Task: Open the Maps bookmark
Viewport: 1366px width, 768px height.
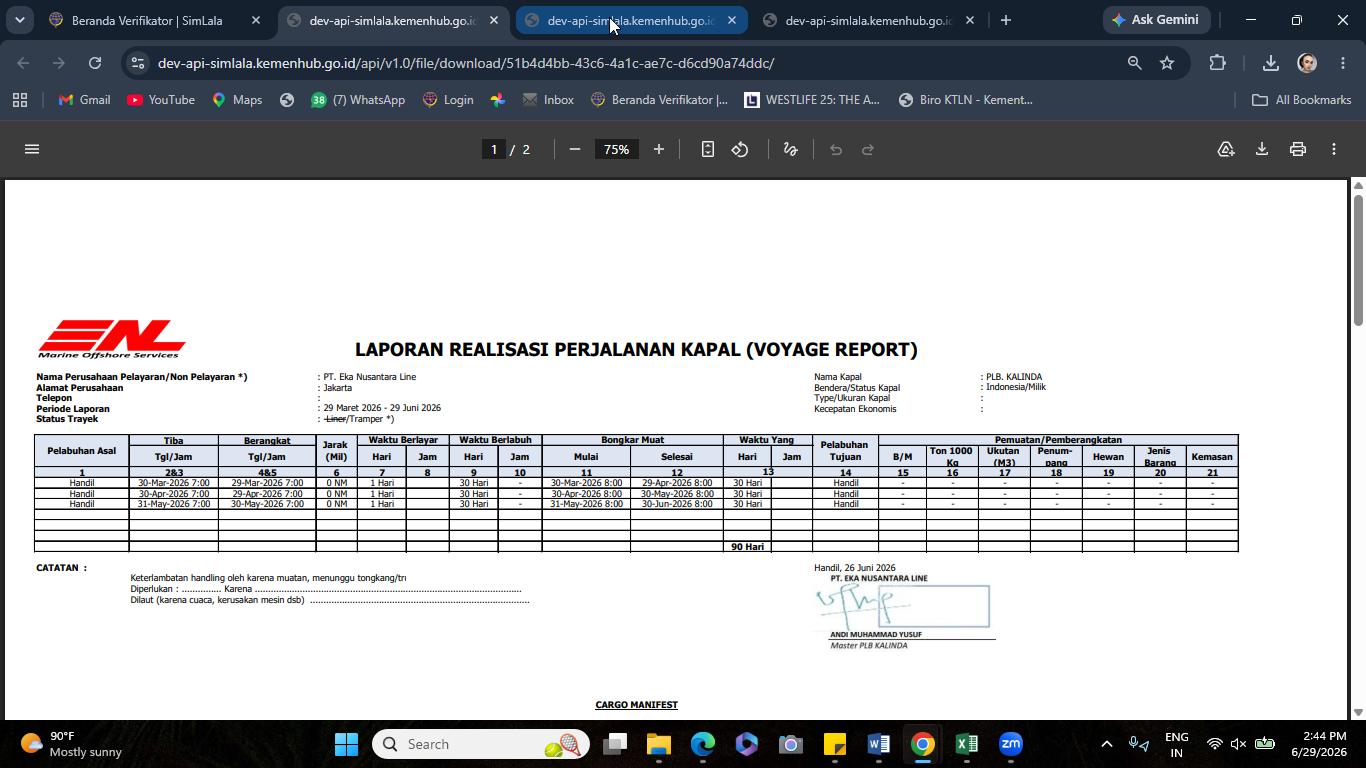Action: point(237,100)
